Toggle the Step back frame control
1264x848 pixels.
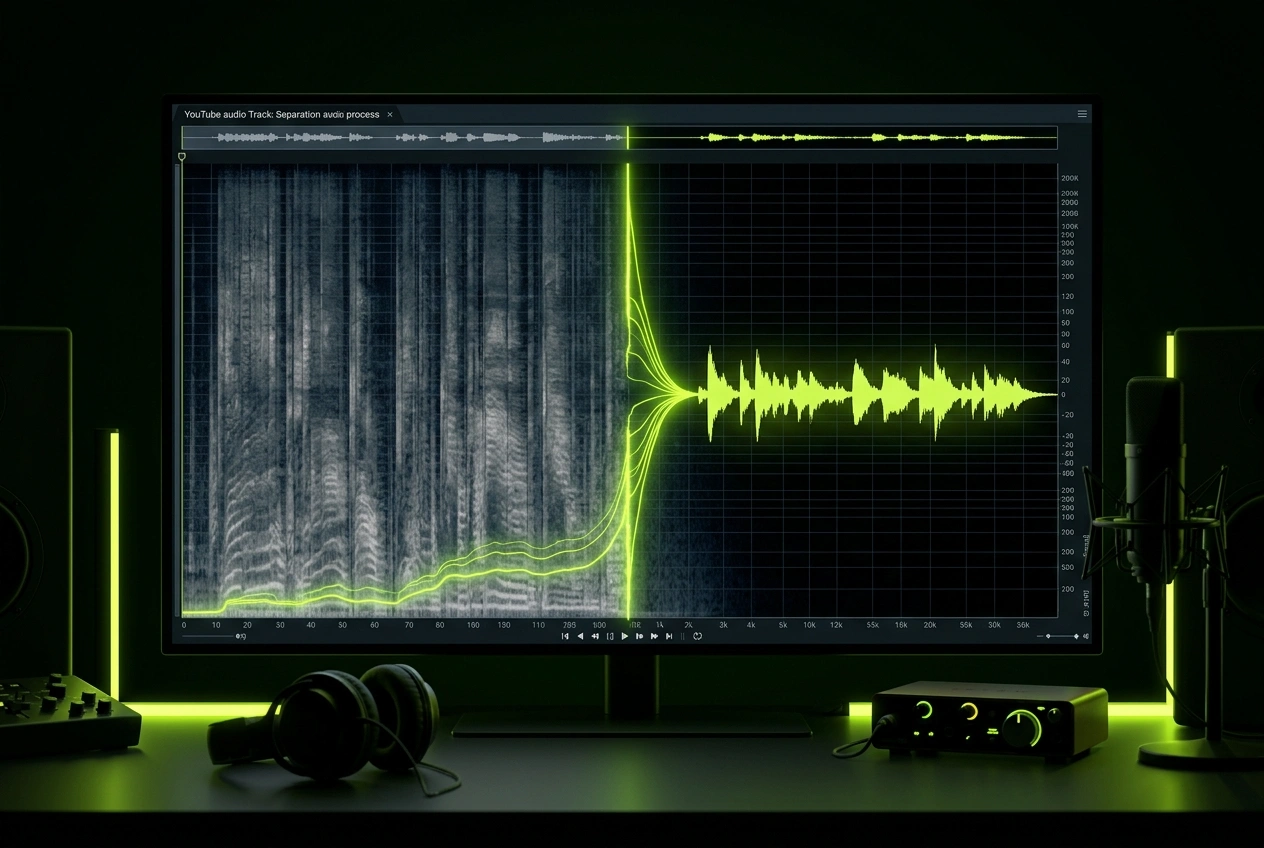(595, 636)
